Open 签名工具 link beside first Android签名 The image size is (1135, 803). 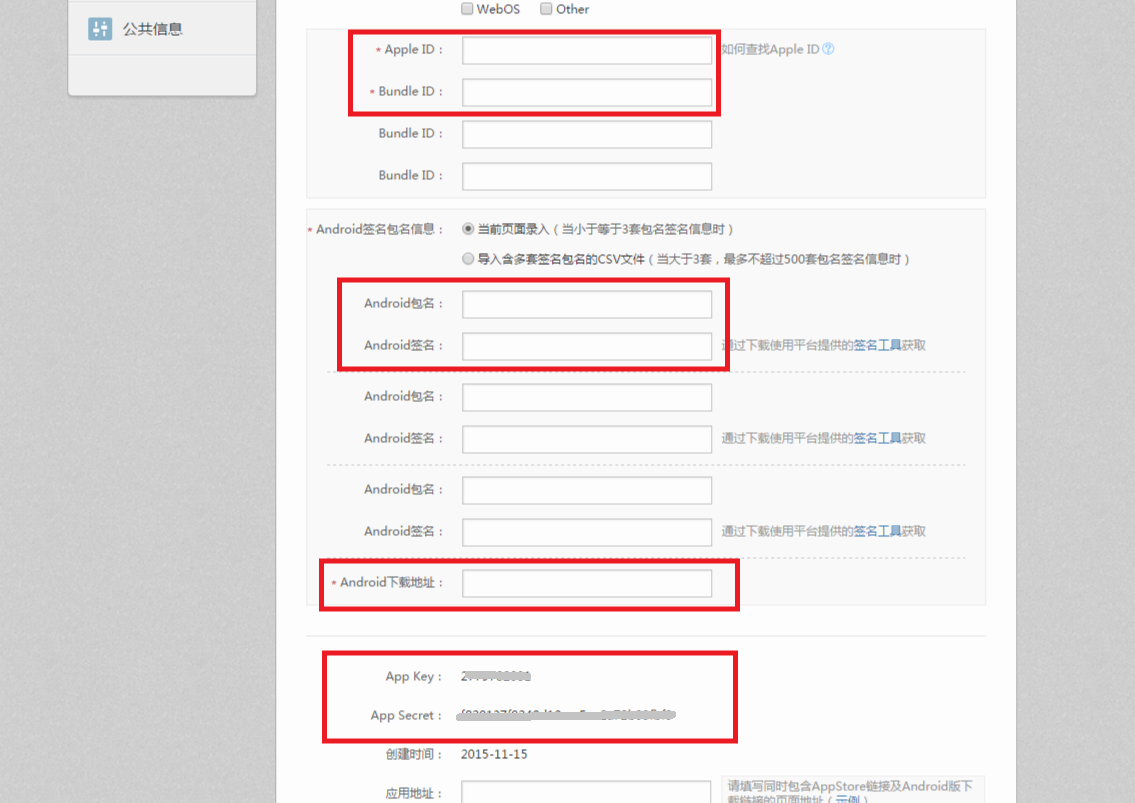tap(877, 346)
